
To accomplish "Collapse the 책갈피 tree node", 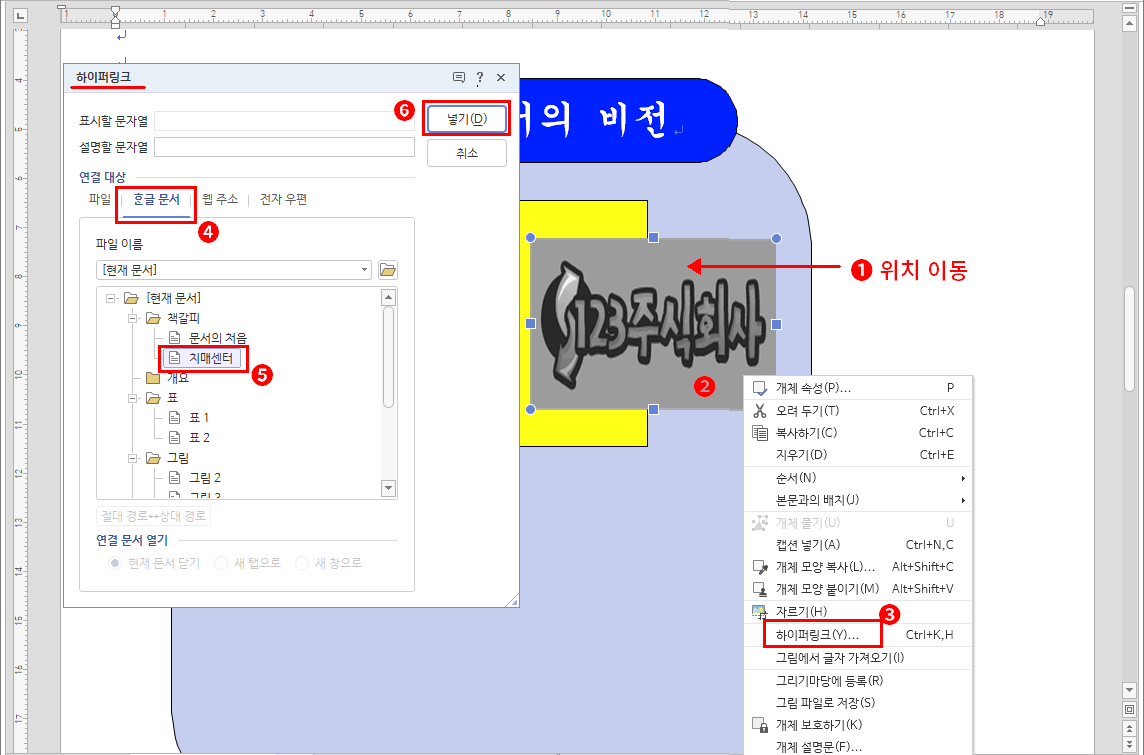I will coord(133,318).
